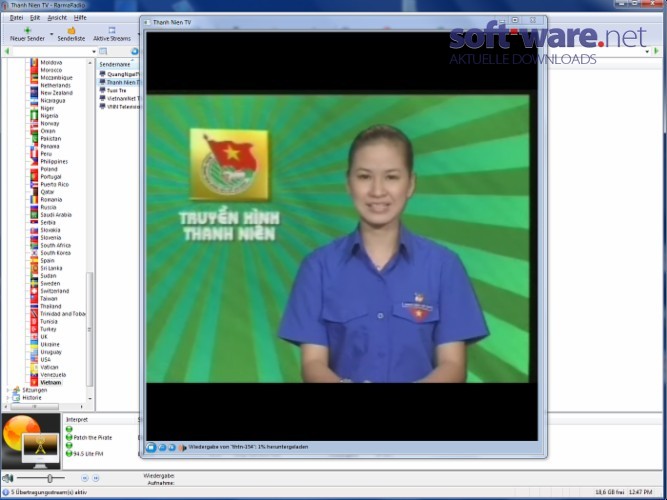Viewport: 667px width, 500px height.
Task: Click the Ukraine flag icon
Action: click(34, 344)
